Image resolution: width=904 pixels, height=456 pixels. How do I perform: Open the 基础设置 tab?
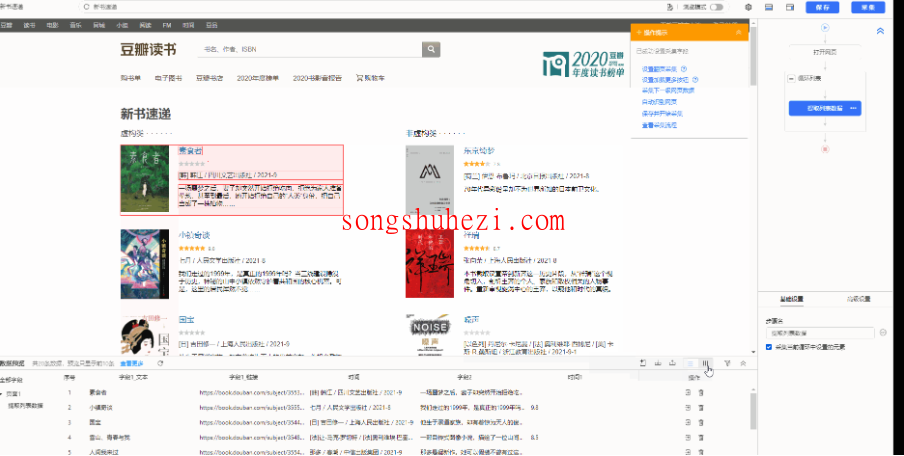pos(792,299)
